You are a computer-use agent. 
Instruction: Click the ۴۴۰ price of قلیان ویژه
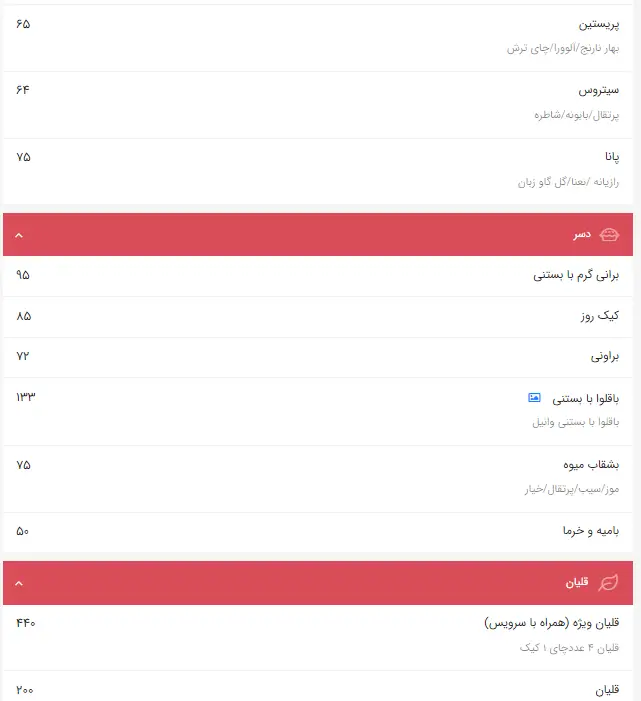click(26, 624)
